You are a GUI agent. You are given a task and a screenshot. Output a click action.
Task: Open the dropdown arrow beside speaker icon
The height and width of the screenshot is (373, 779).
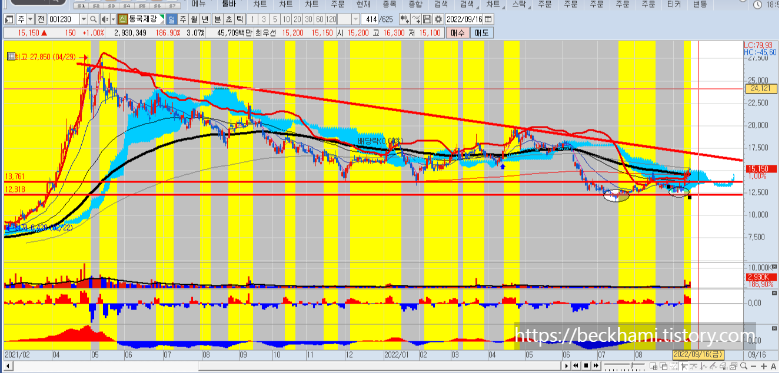(x=113, y=19)
